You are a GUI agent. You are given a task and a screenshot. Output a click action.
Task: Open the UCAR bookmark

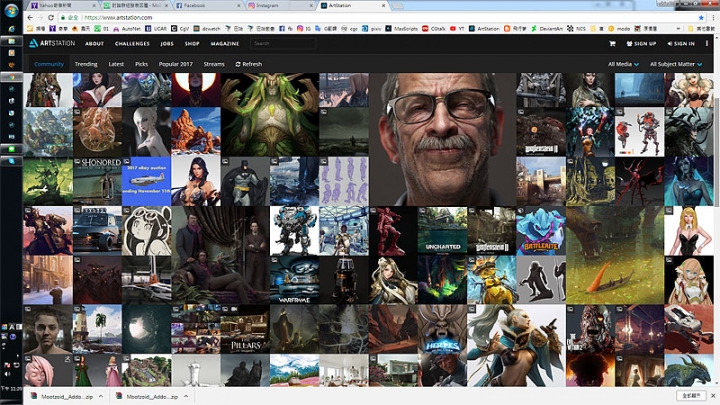(x=156, y=28)
